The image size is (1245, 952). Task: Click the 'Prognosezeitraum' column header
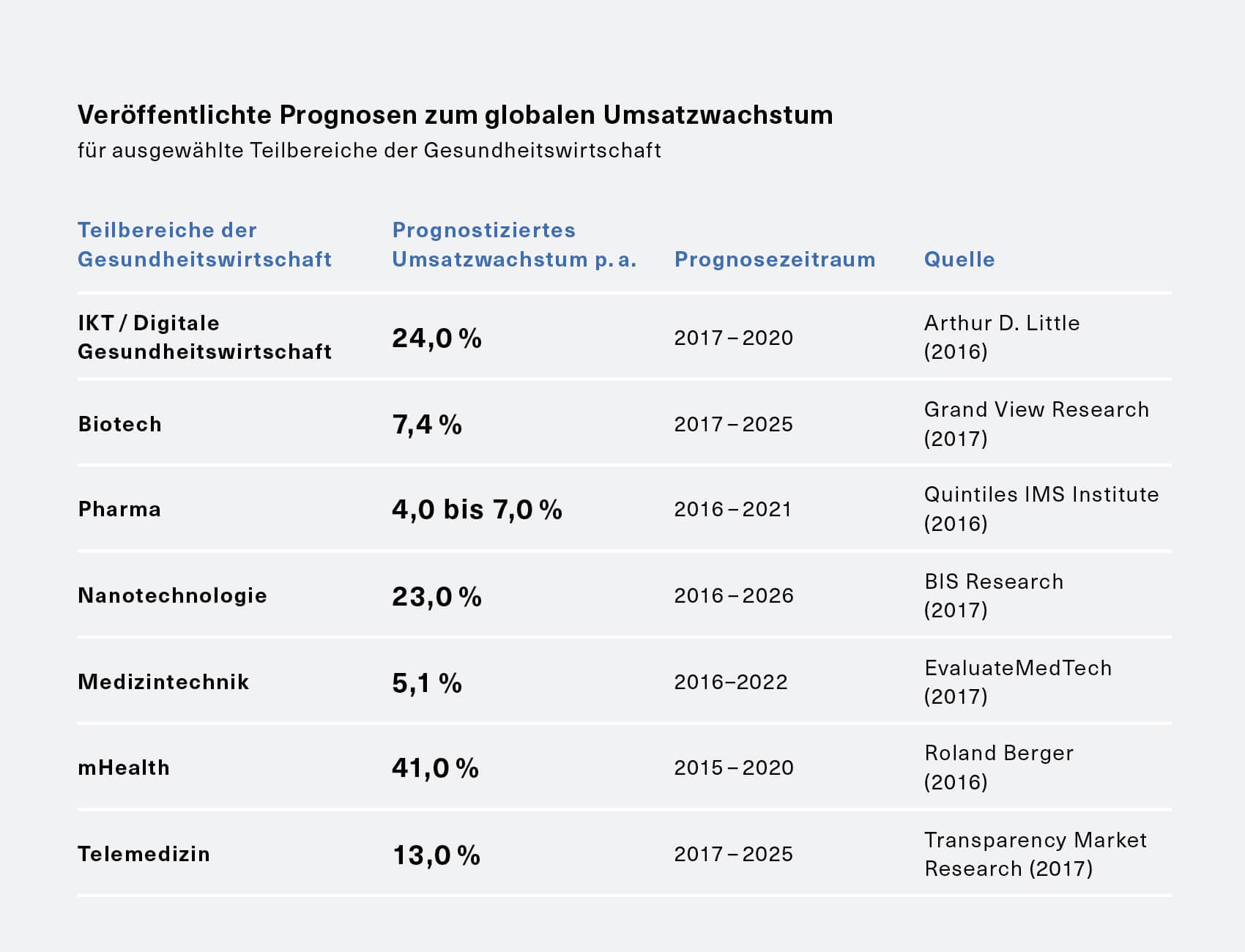[774, 259]
